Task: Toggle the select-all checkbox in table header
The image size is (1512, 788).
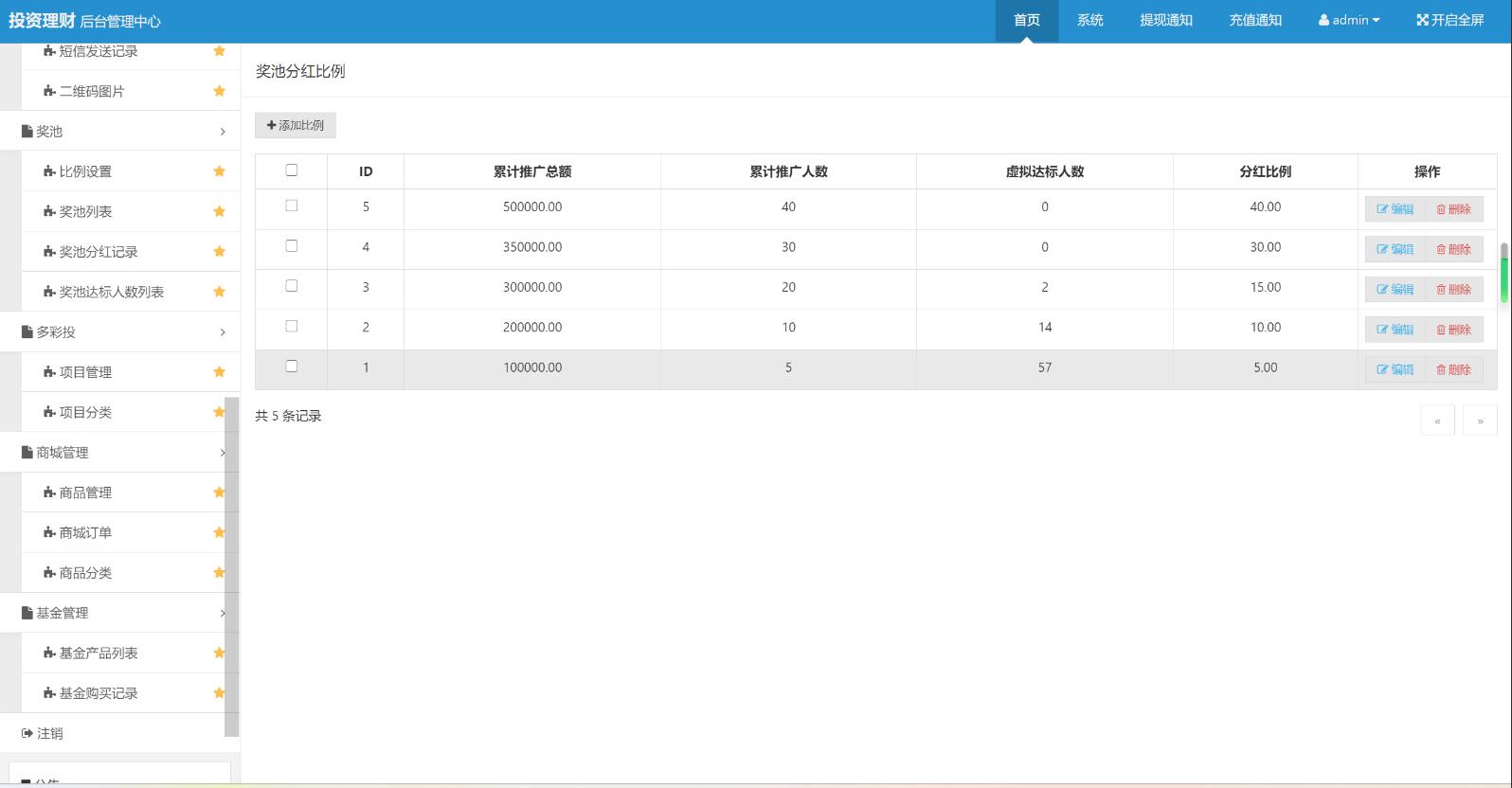Action: tap(292, 170)
